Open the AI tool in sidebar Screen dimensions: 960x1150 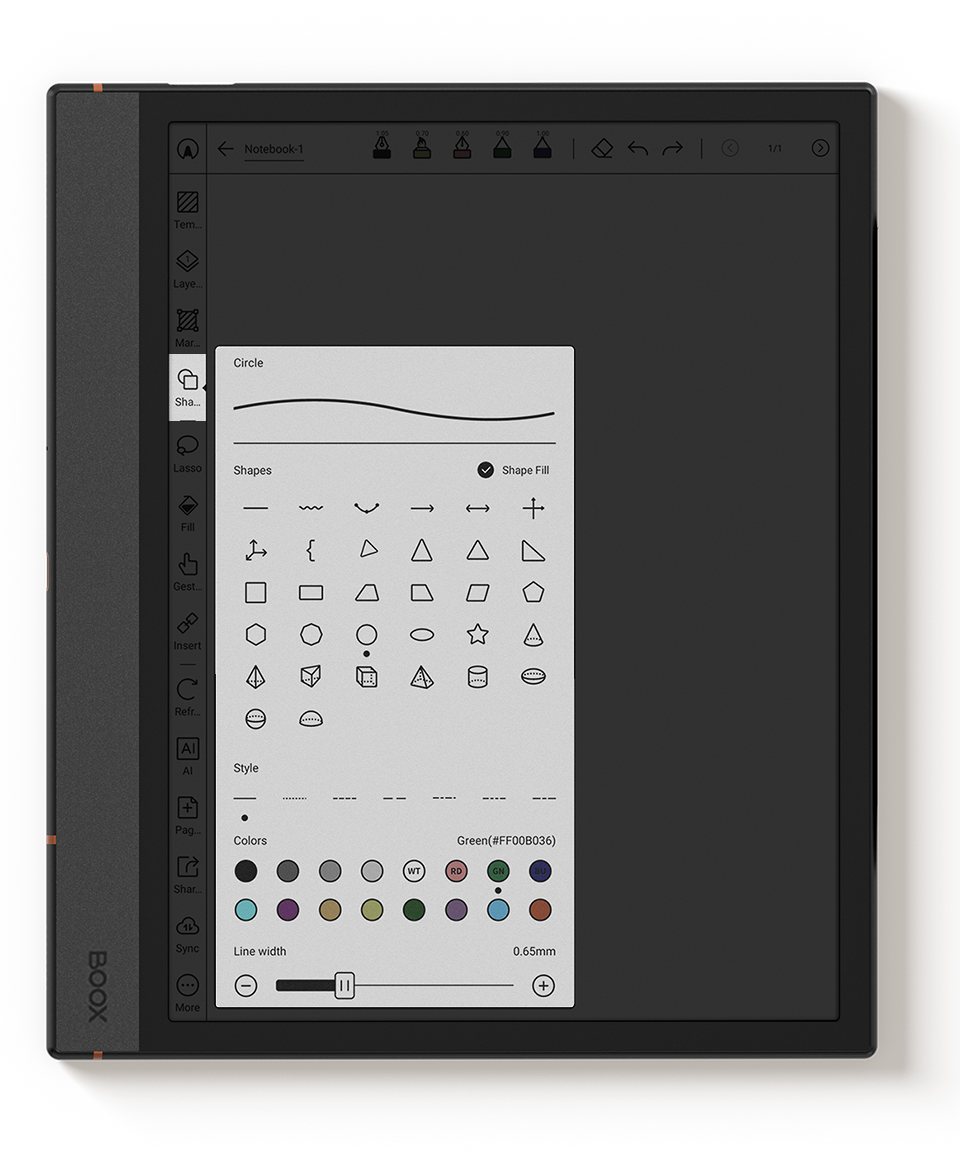coord(187,754)
